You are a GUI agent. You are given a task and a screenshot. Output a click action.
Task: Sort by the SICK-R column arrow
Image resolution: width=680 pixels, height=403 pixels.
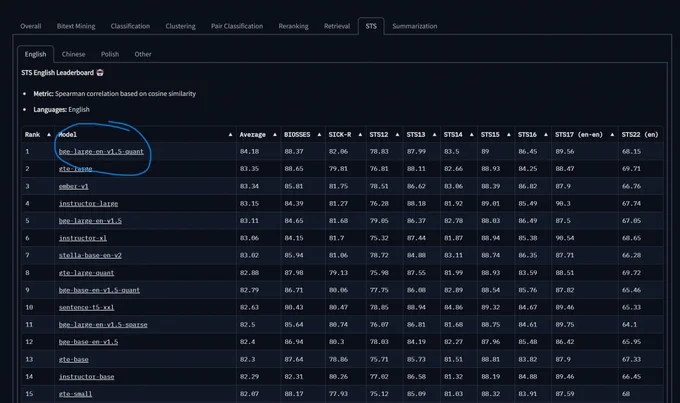click(x=360, y=135)
